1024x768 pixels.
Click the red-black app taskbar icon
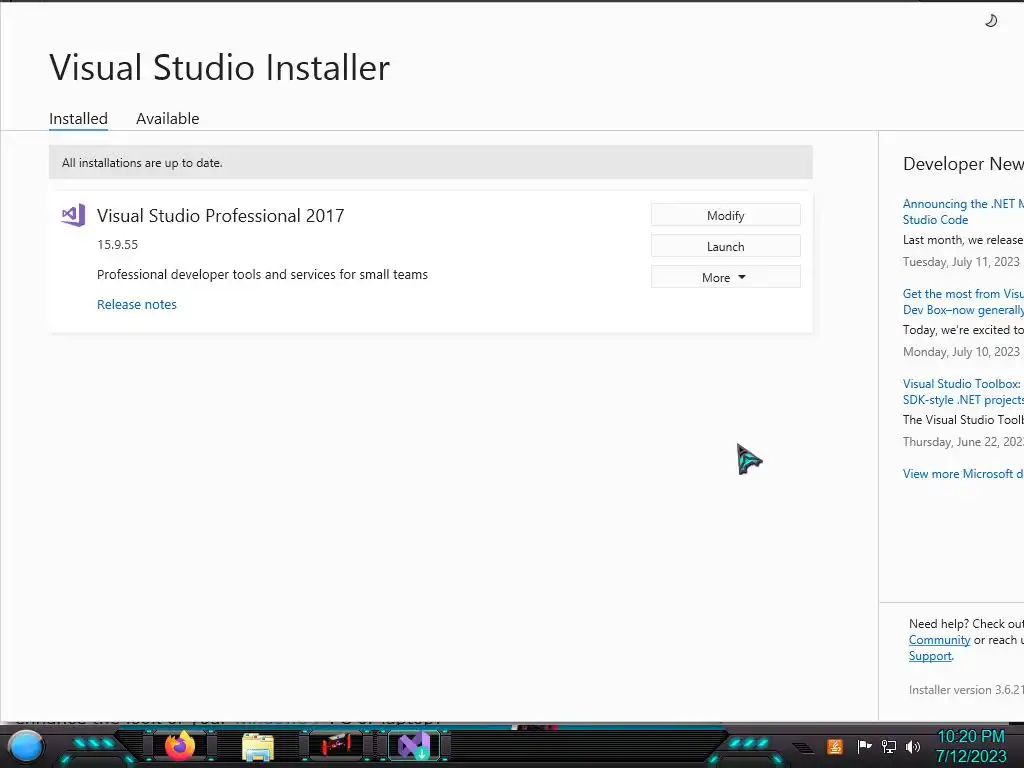pos(336,745)
